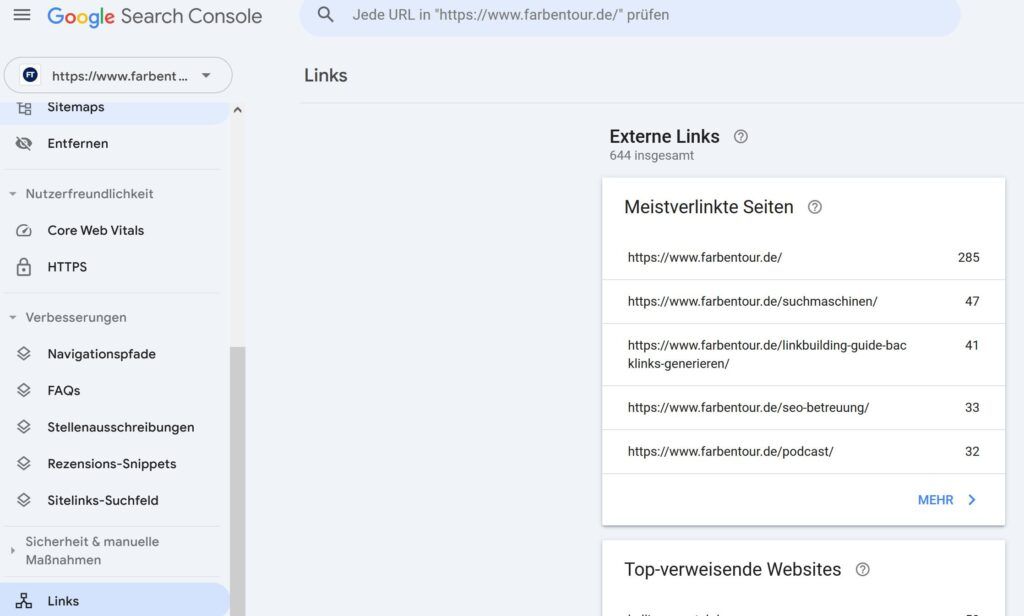Click the Top-verweisende Websites heading
Viewport: 1024px width, 616px height.
[x=732, y=570]
